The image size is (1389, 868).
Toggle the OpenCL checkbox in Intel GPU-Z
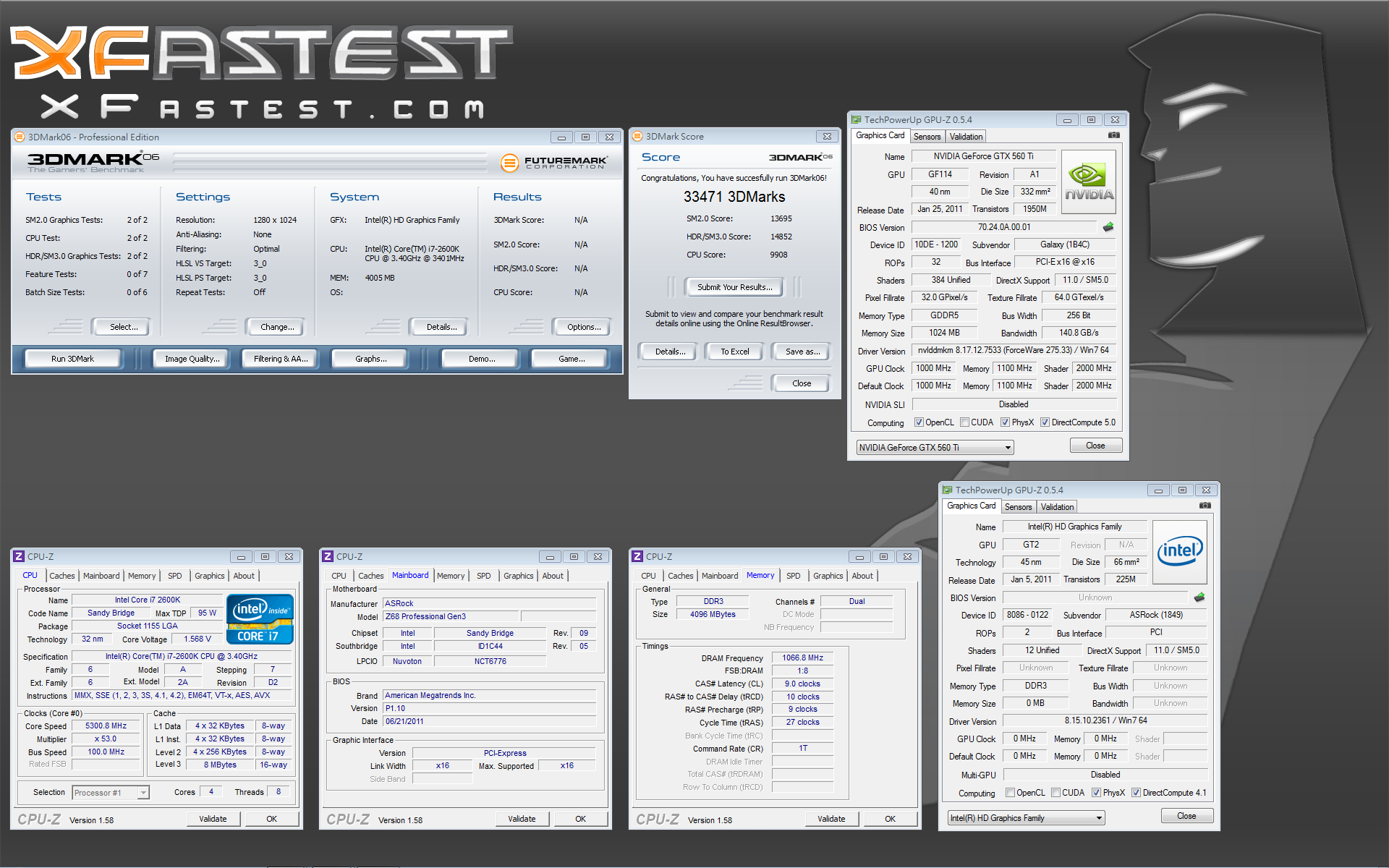coord(1011,793)
